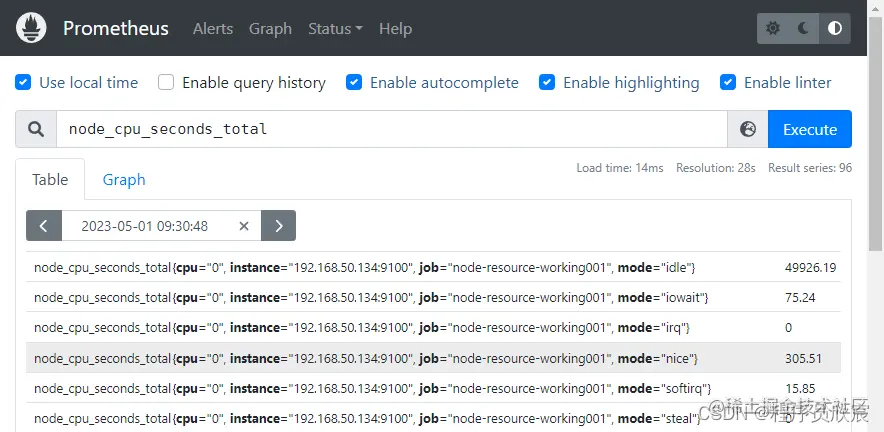884x432 pixels.
Task: Clear the evaluation time value
Action: (x=244, y=226)
